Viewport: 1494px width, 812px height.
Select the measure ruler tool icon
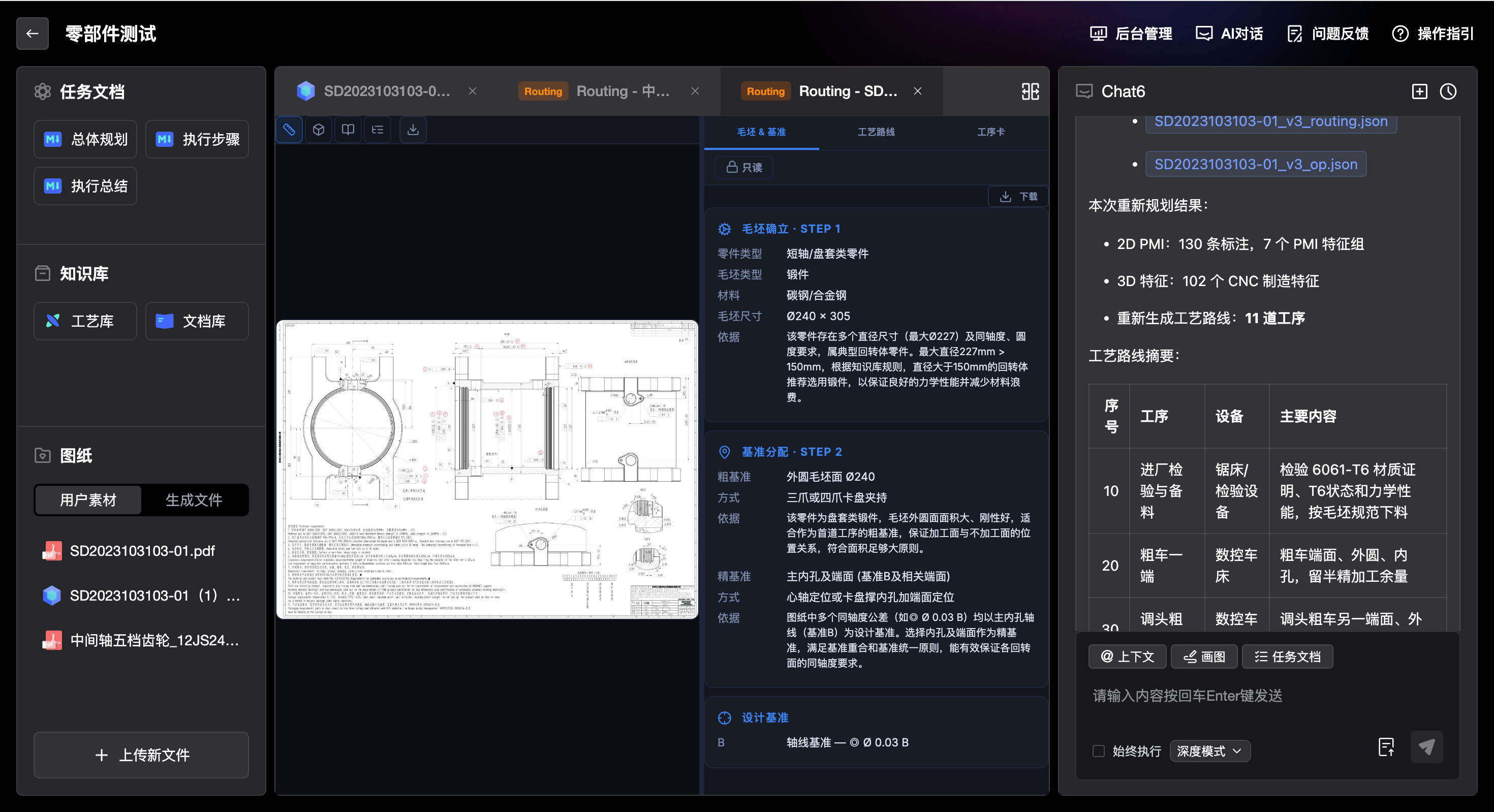(290, 130)
